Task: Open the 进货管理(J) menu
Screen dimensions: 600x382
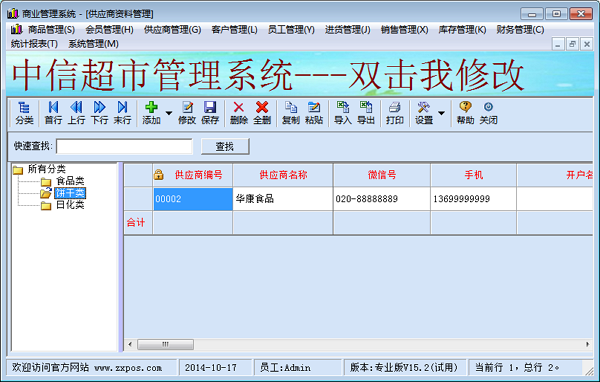Action: coord(348,29)
